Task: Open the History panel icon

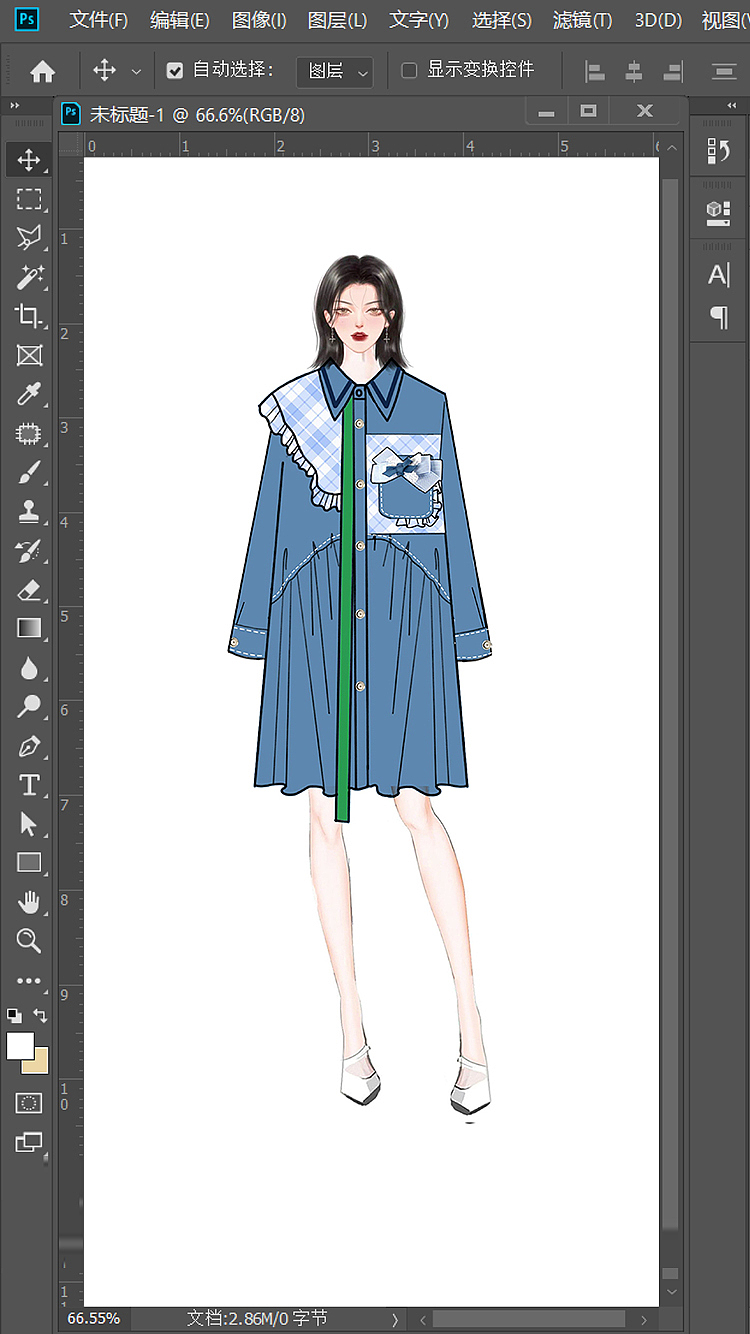Action: [719, 151]
